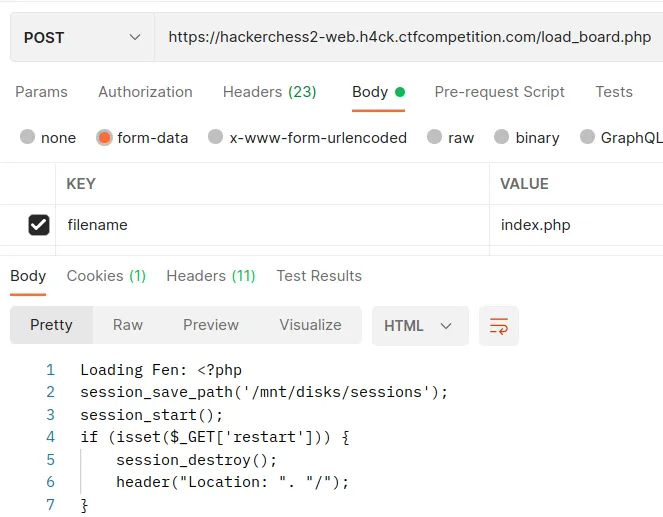
Task: Select the form-data radio button
Action: click(x=104, y=138)
